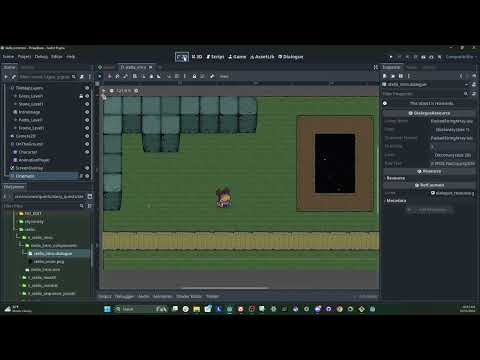The height and width of the screenshot is (360, 480).
Task: Open the viewport View menu
Action: pyautogui.click(x=224, y=76)
